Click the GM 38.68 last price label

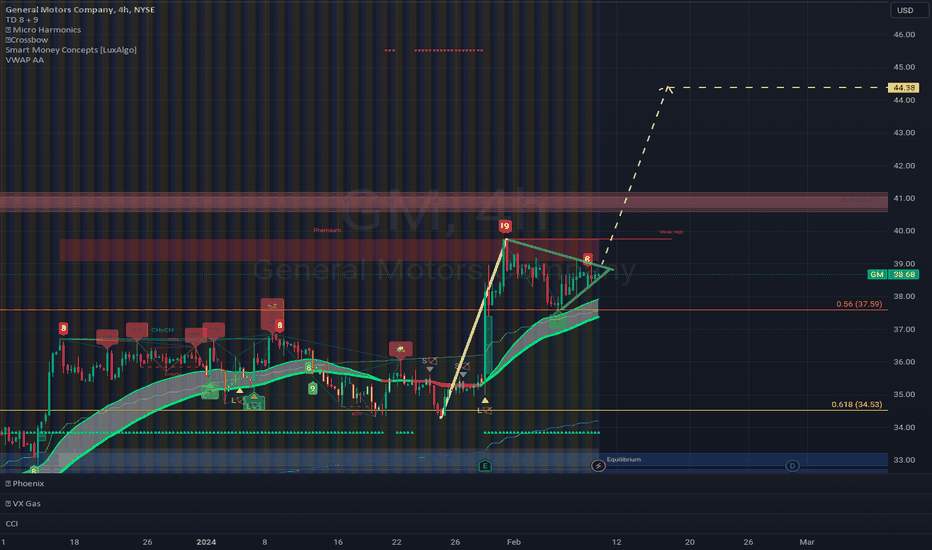(894, 274)
